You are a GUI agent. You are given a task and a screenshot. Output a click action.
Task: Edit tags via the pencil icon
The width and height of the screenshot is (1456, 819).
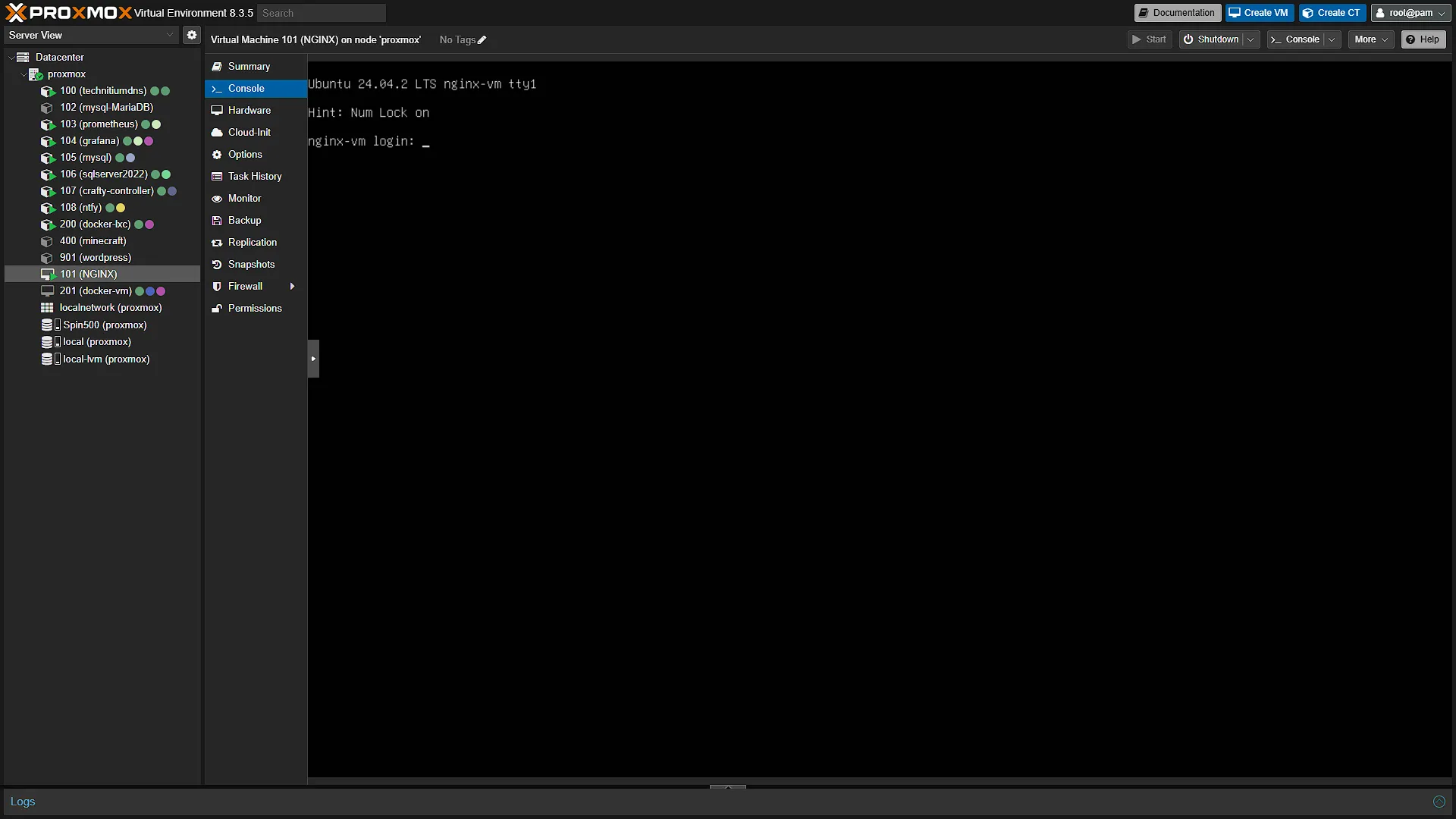click(482, 40)
